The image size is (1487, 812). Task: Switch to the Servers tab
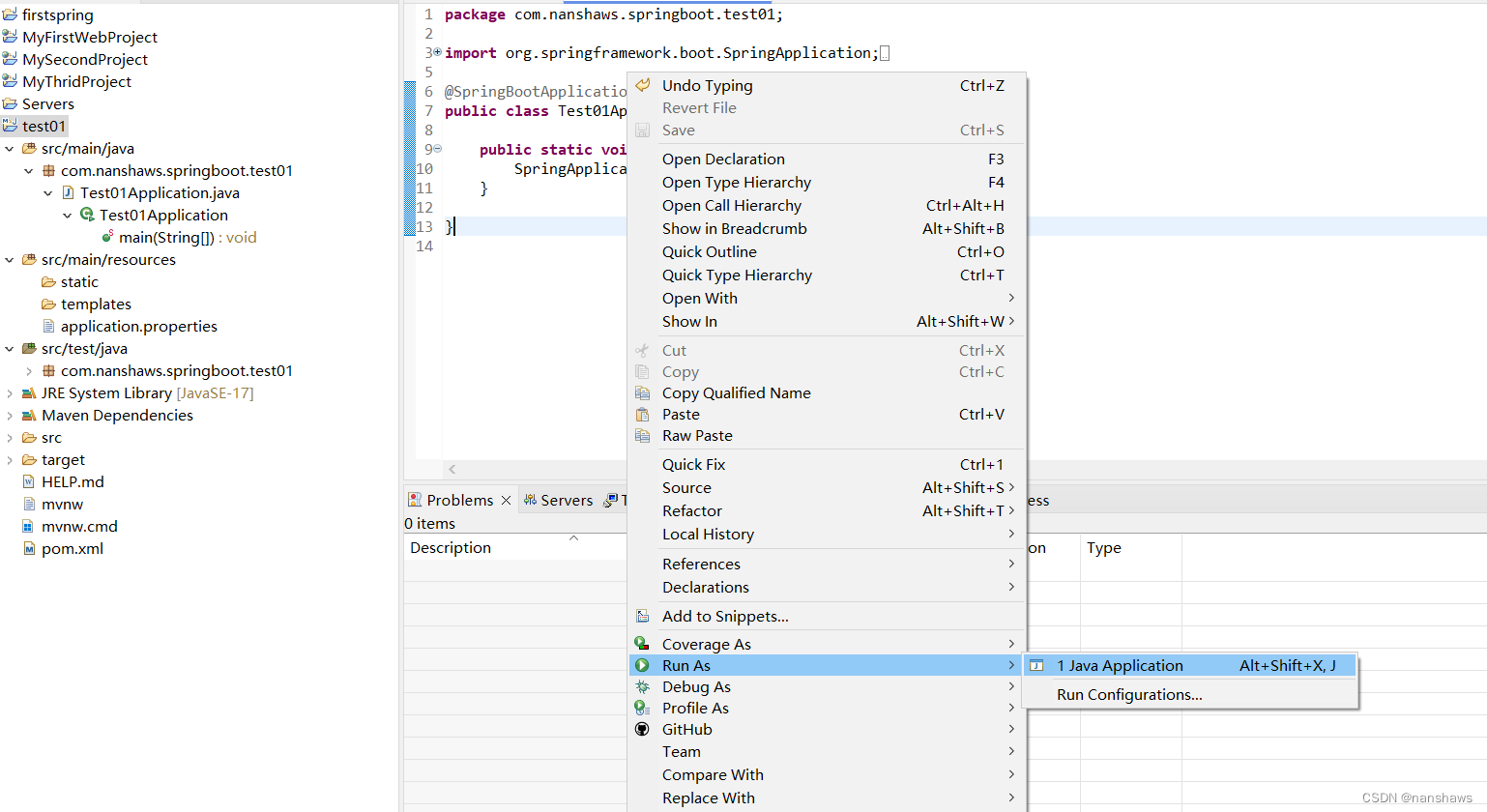point(568,500)
